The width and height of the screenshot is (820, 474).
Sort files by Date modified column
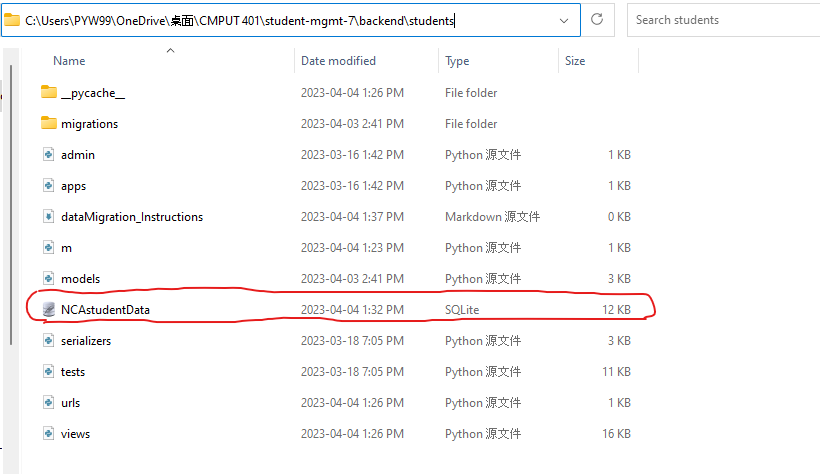338,61
